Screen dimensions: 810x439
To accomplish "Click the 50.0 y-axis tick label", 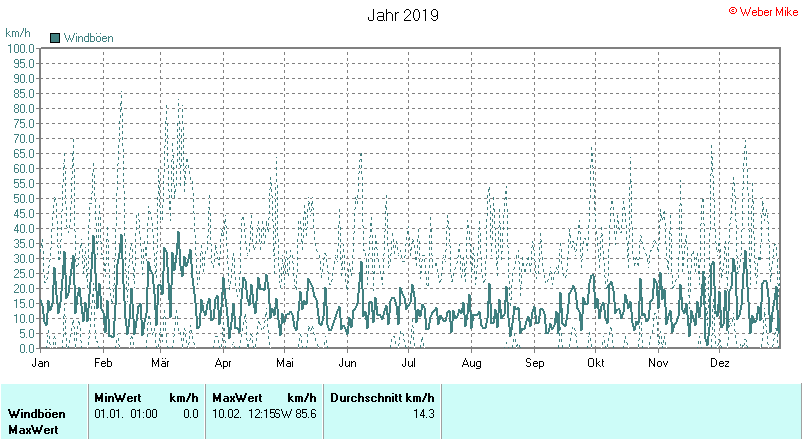I will (22, 198).
